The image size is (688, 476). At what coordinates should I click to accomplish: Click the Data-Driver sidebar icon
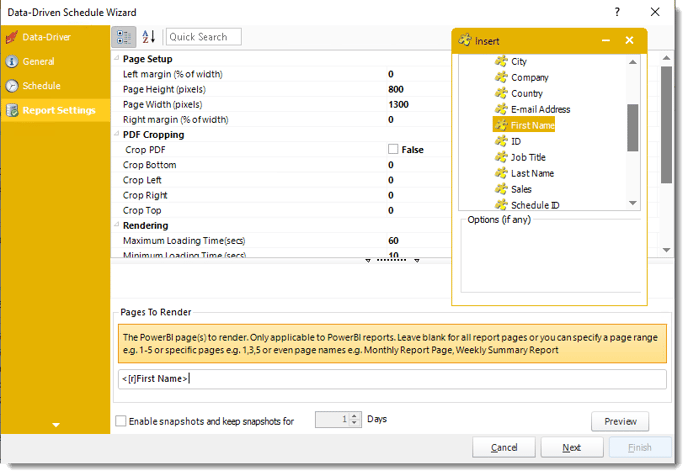coord(12,37)
